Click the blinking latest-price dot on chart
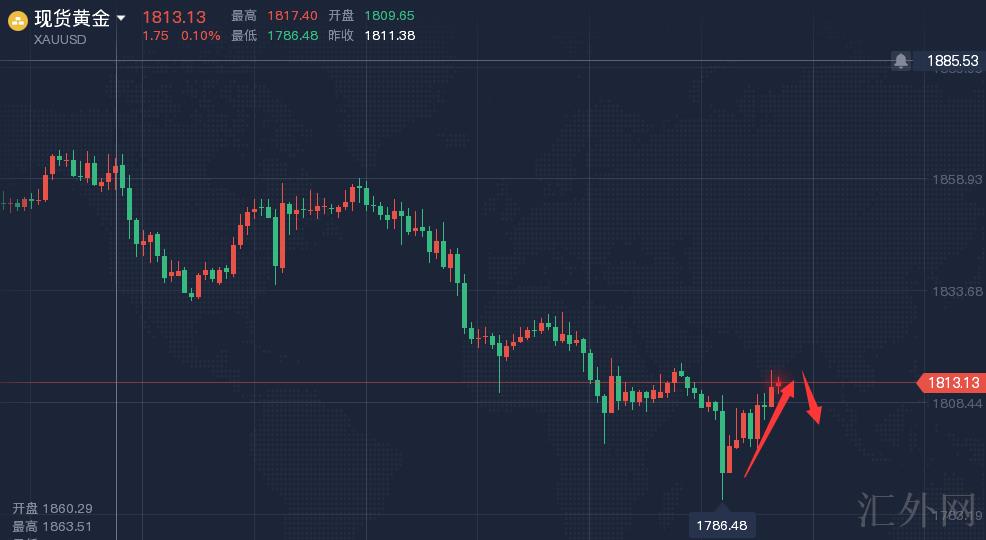The image size is (986, 540). [x=778, y=383]
